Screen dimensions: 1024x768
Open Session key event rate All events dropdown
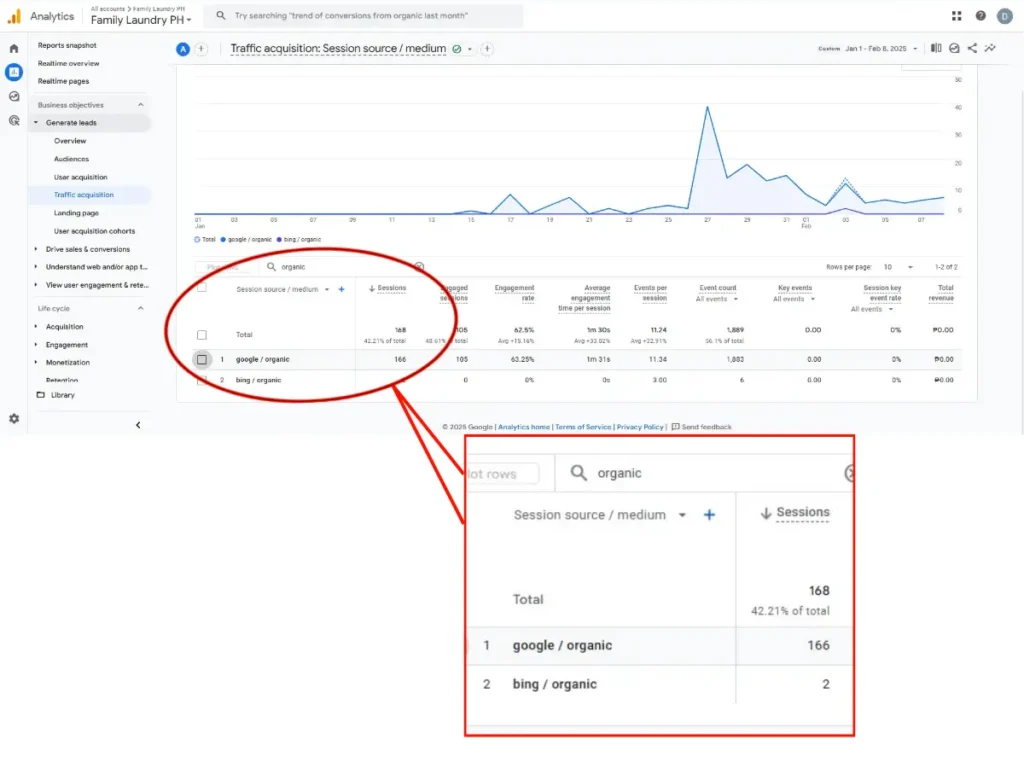click(x=871, y=310)
